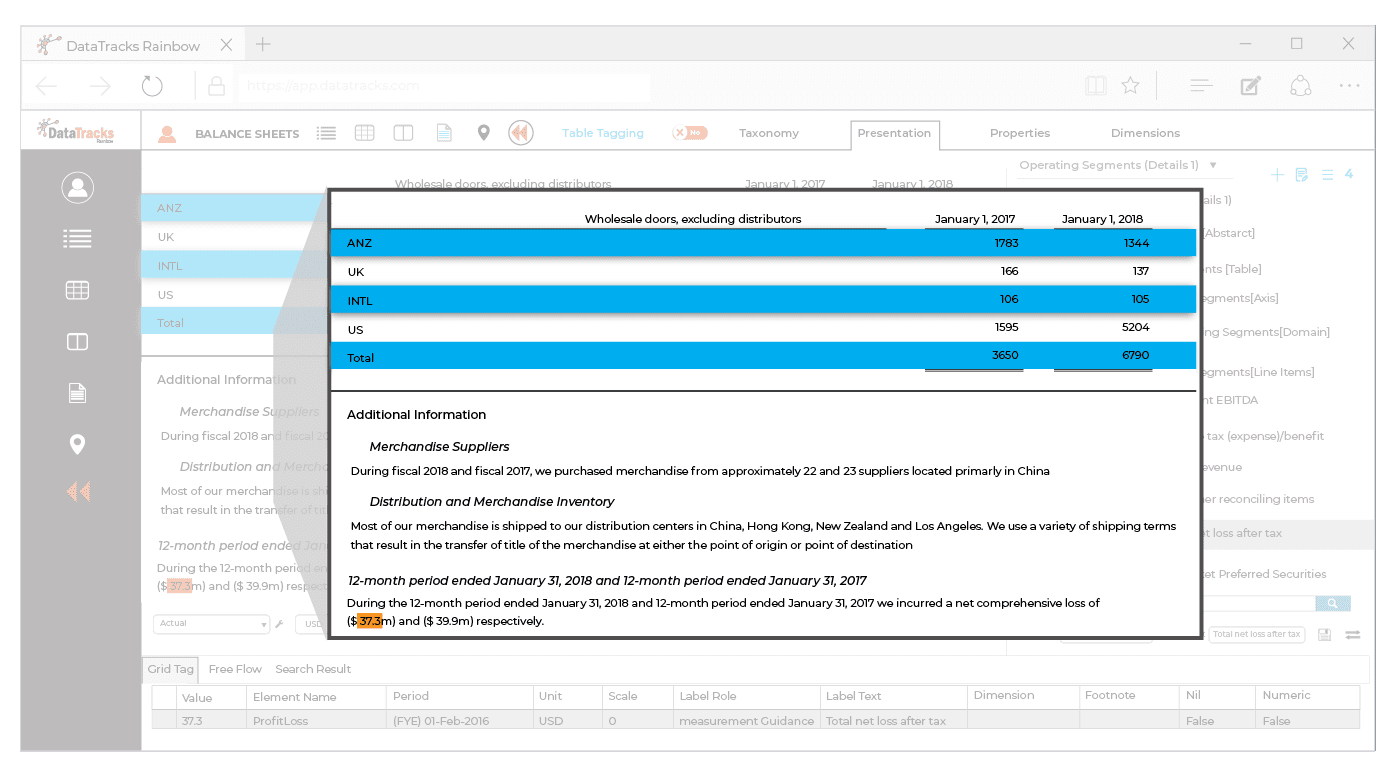Screen dimensions: 1399x771
Task: Open the document icon in top toolbar
Action: click(x=444, y=133)
